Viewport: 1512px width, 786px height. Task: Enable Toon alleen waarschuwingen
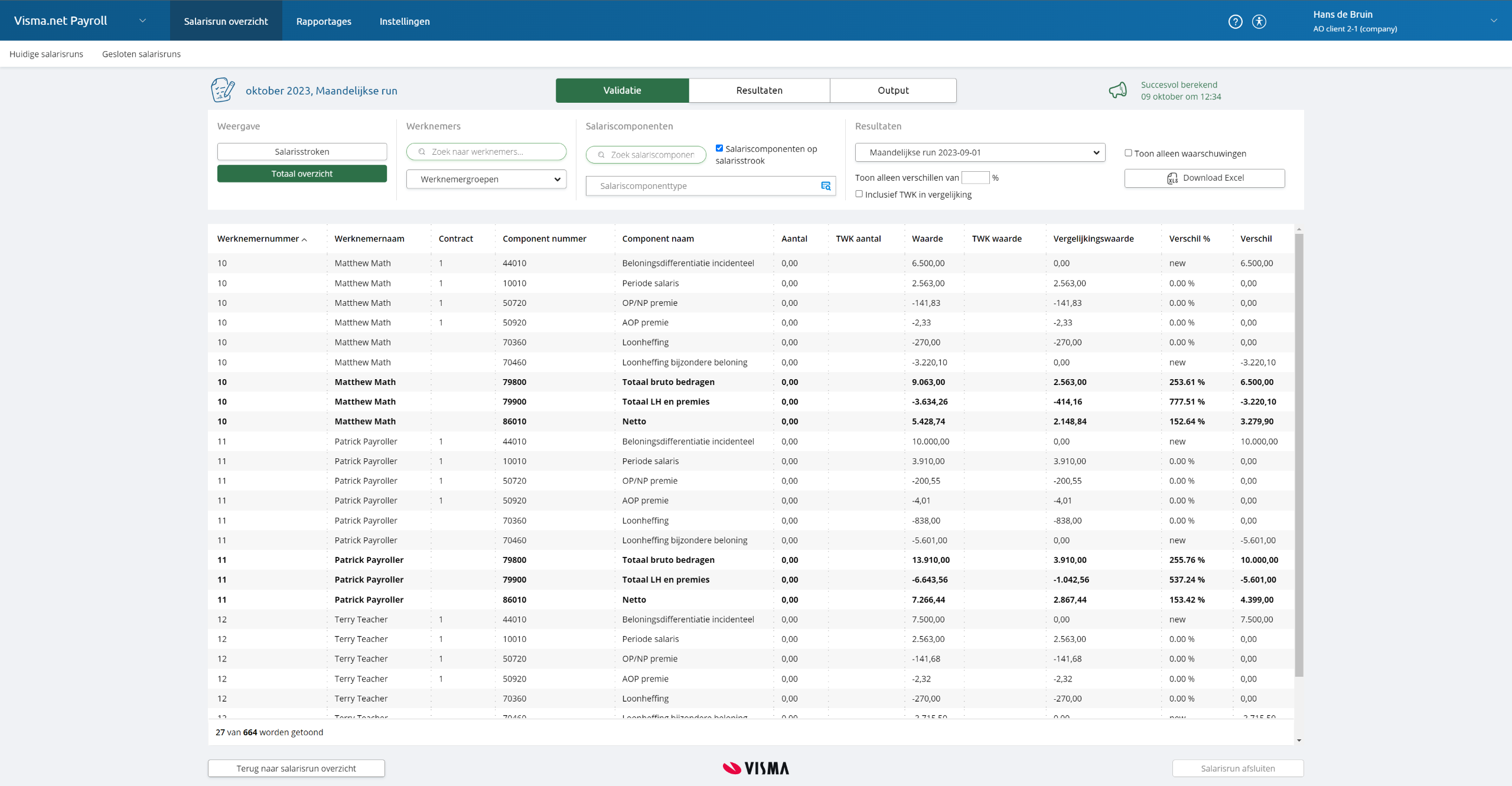pyautogui.click(x=1128, y=153)
